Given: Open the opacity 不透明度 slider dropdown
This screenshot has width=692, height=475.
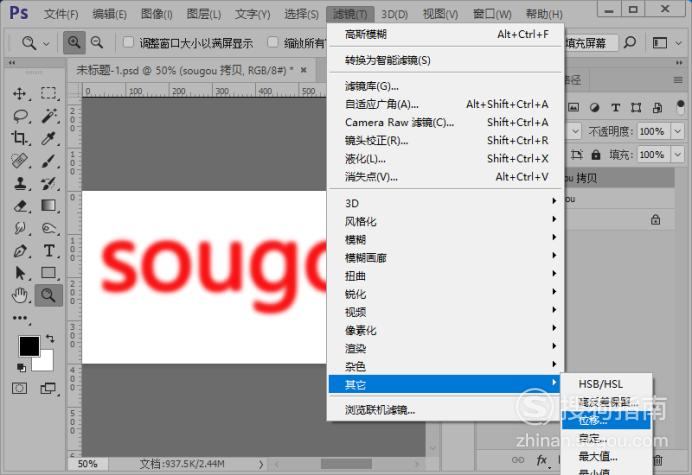Looking at the screenshot, I should tap(677, 131).
